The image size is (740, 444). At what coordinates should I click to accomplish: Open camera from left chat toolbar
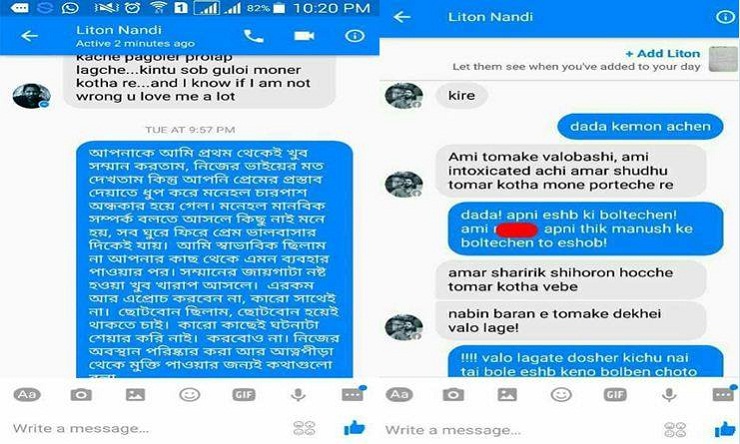(81, 394)
